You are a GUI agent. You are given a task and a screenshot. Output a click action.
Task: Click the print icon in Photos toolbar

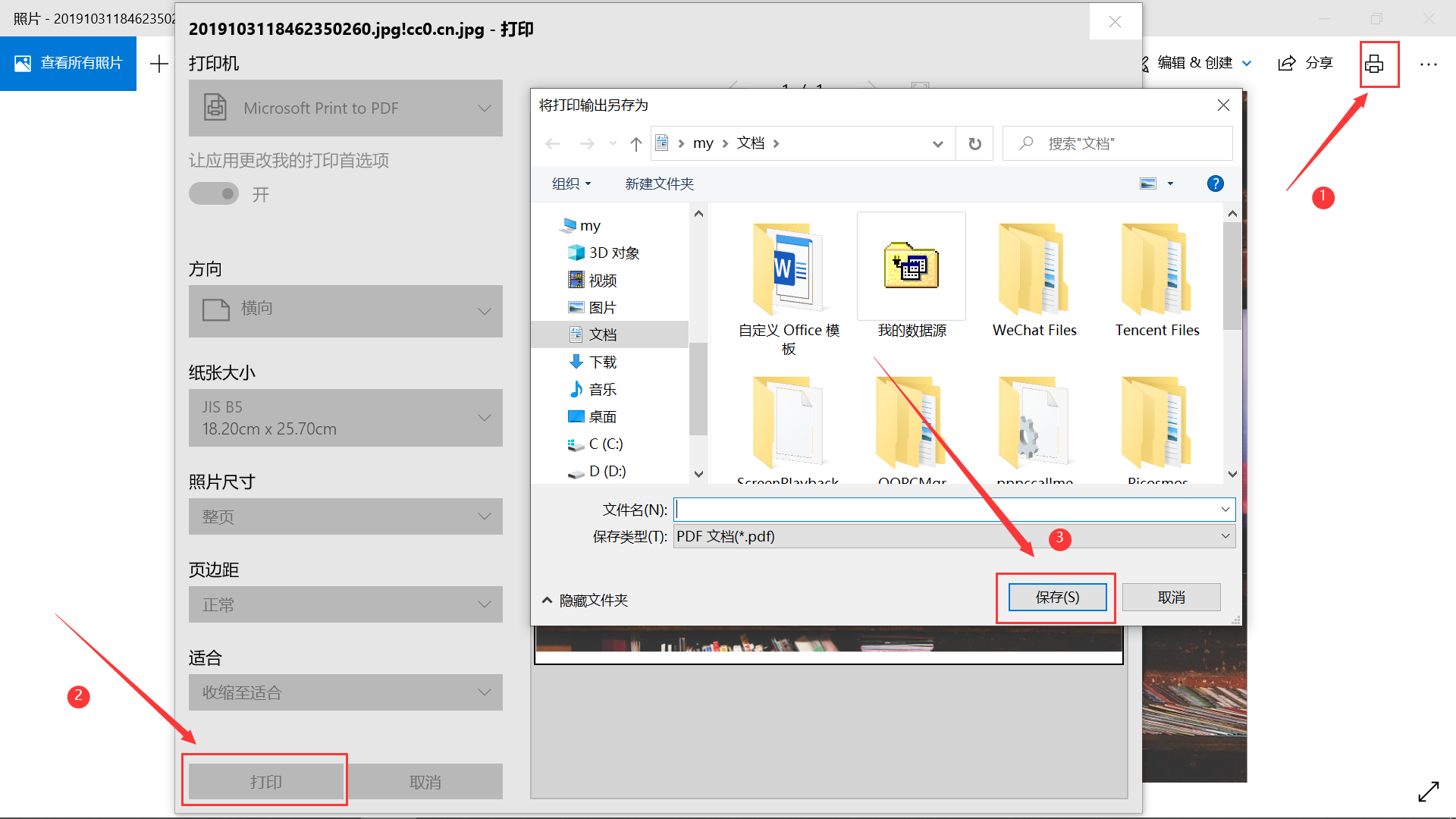1374,64
